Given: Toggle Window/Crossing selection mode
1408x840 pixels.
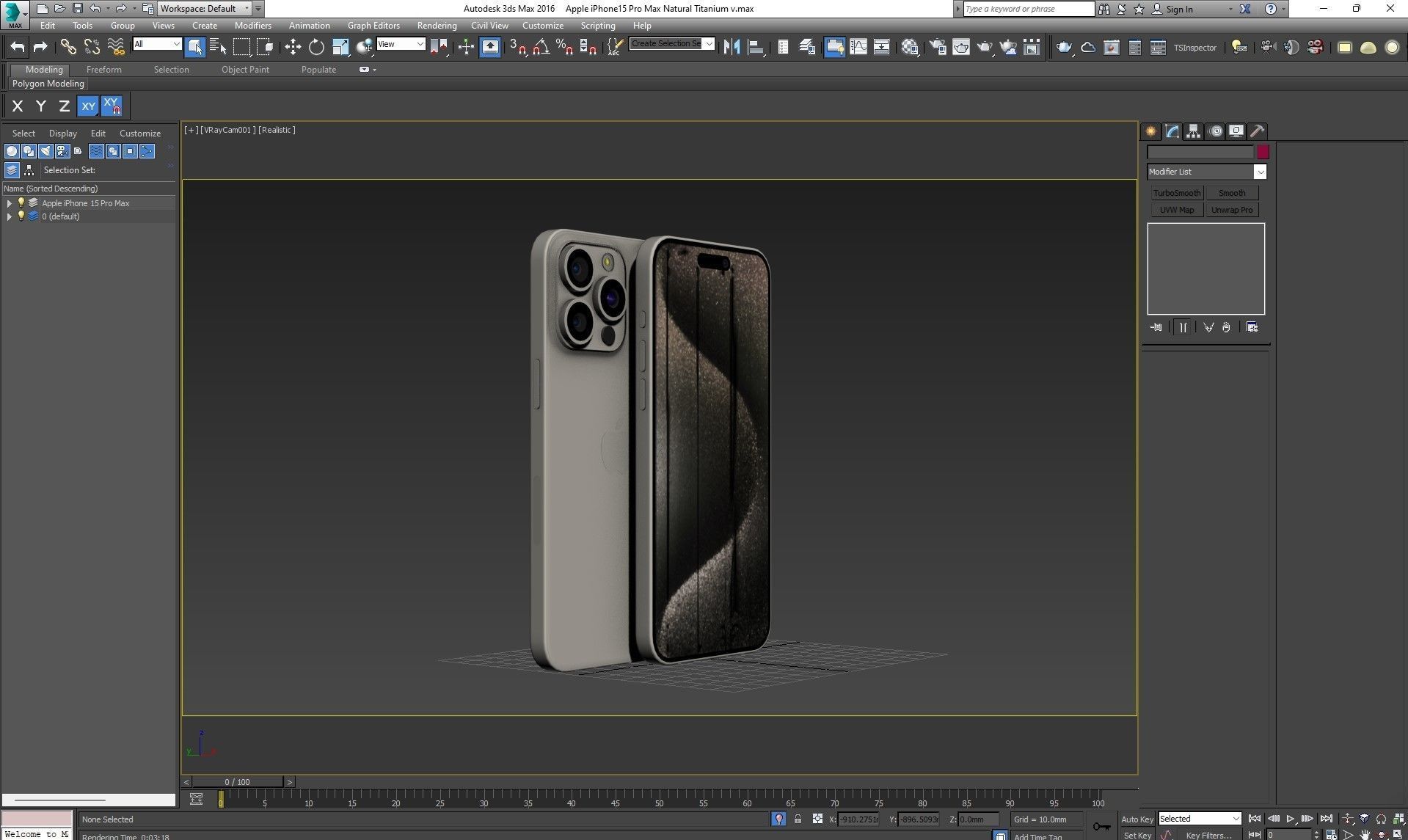Looking at the screenshot, I should (265, 47).
